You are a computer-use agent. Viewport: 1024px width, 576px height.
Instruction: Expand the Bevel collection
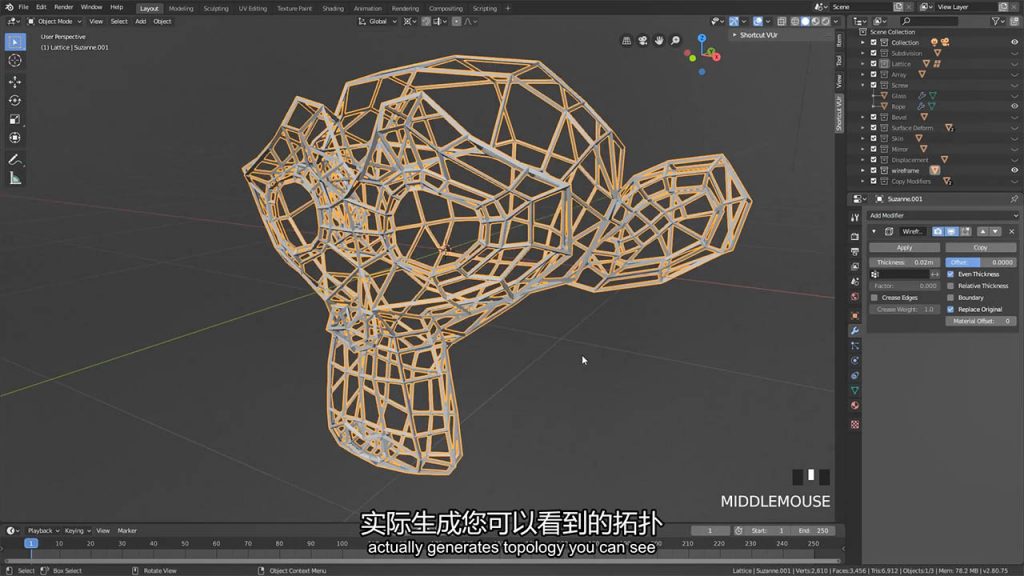pos(863,118)
